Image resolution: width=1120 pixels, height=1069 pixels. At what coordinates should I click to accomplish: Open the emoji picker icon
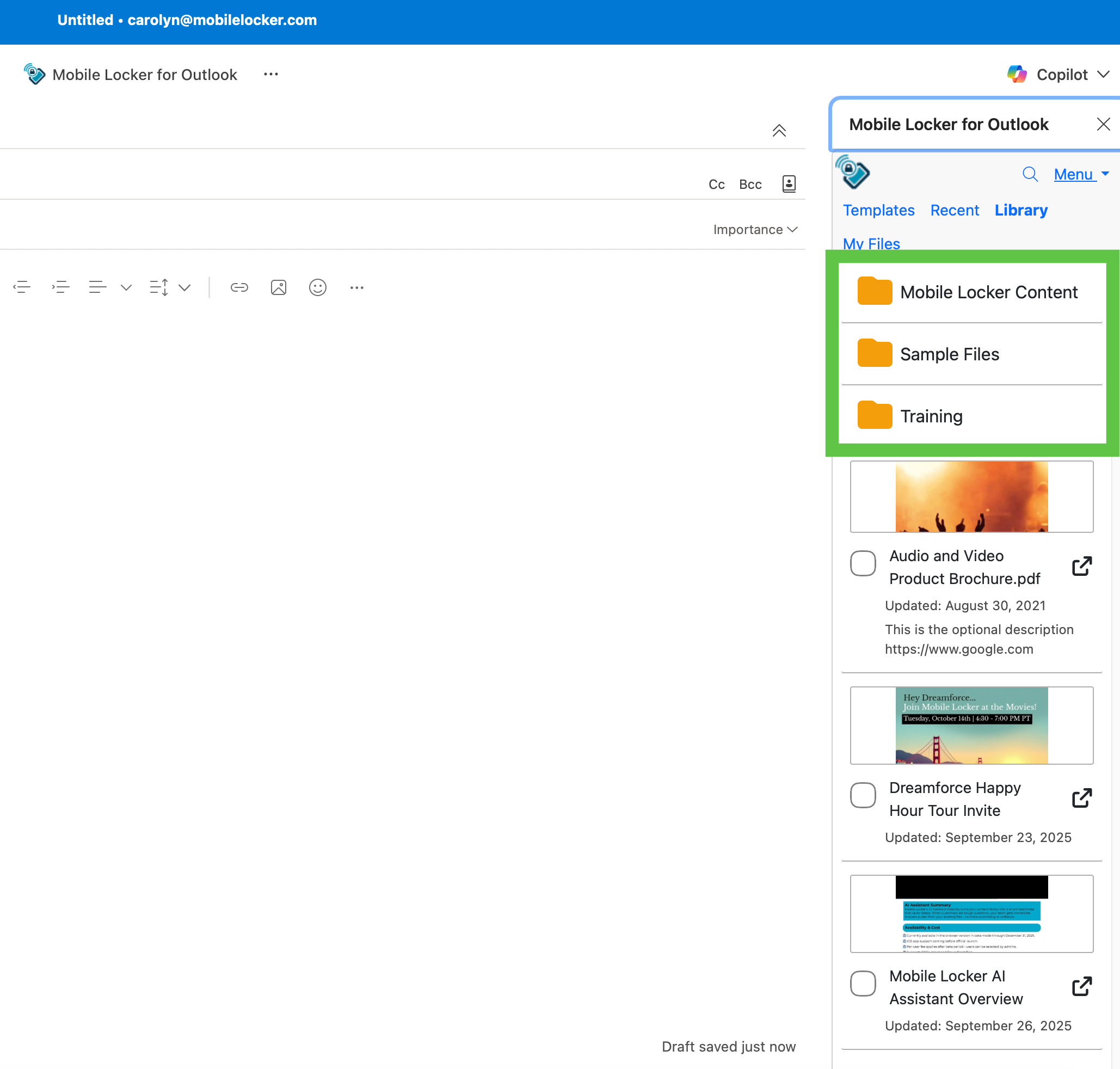(x=317, y=287)
